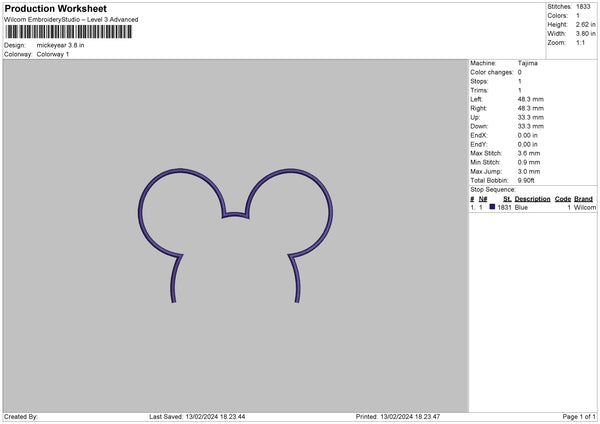Viewport: 600px width, 424px height.
Task: Click Total Bobbin value 9.90ft
Action: [x=526, y=180]
